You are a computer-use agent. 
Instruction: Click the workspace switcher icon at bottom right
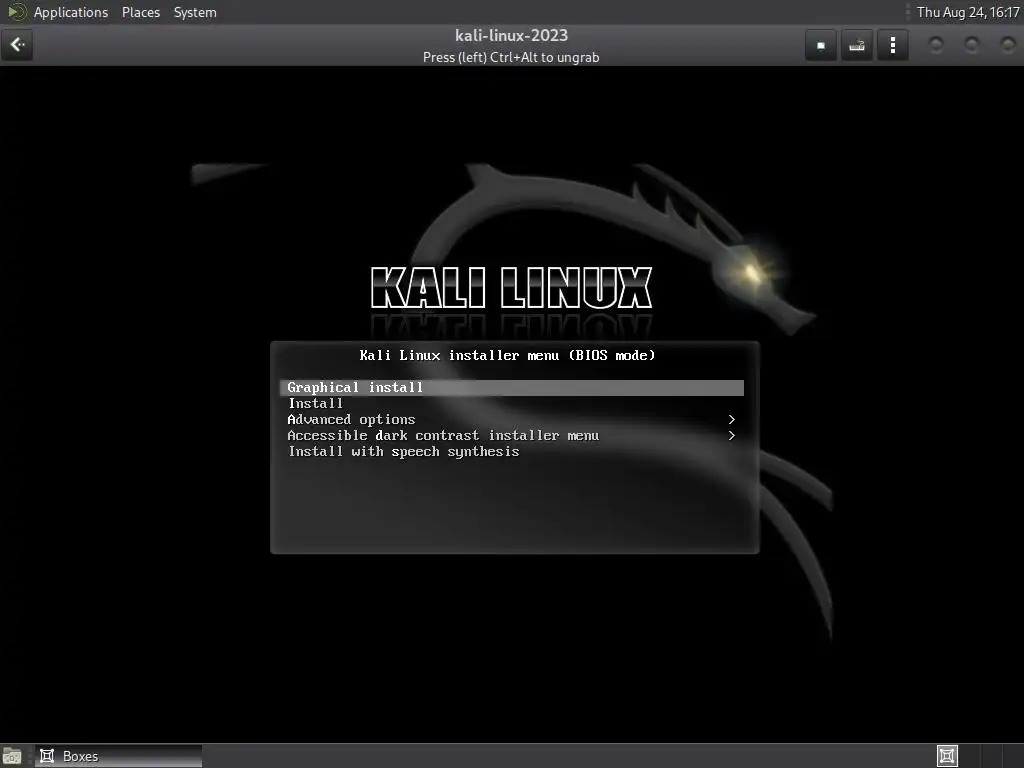click(947, 756)
